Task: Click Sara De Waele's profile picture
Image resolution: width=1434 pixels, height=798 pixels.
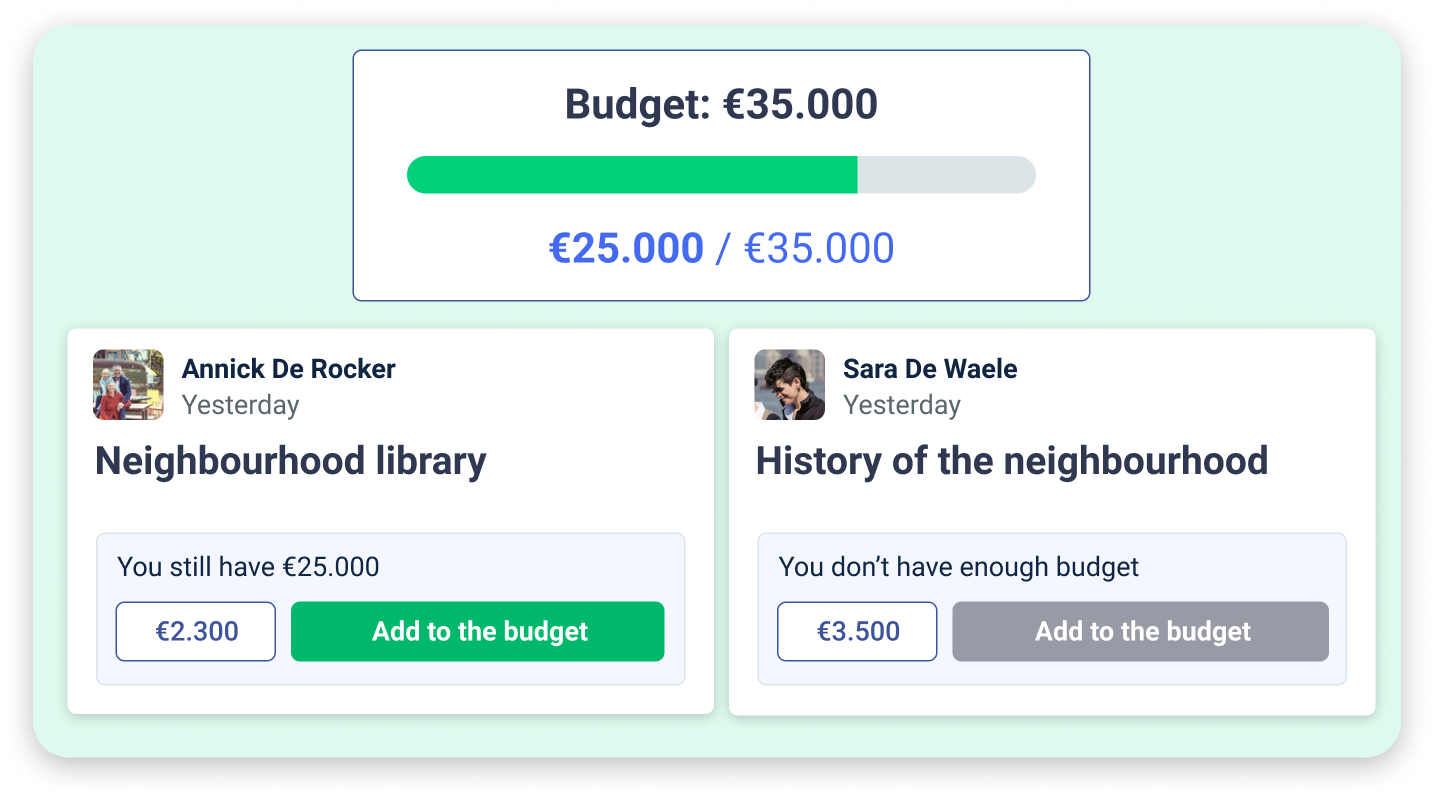Action: click(789, 385)
